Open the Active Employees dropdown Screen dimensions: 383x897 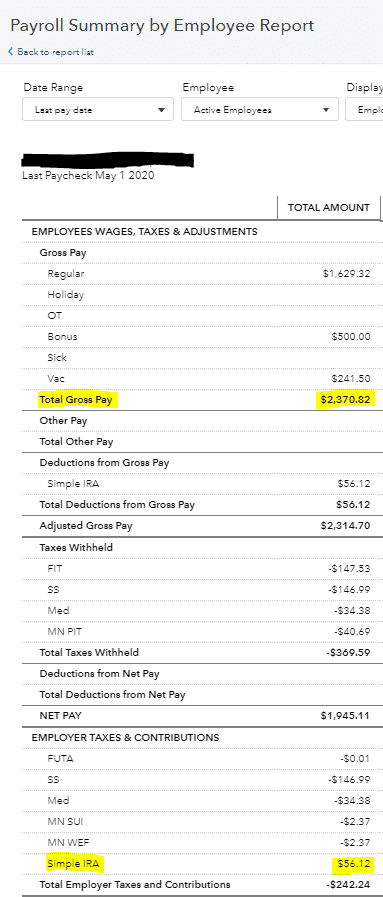(260, 110)
